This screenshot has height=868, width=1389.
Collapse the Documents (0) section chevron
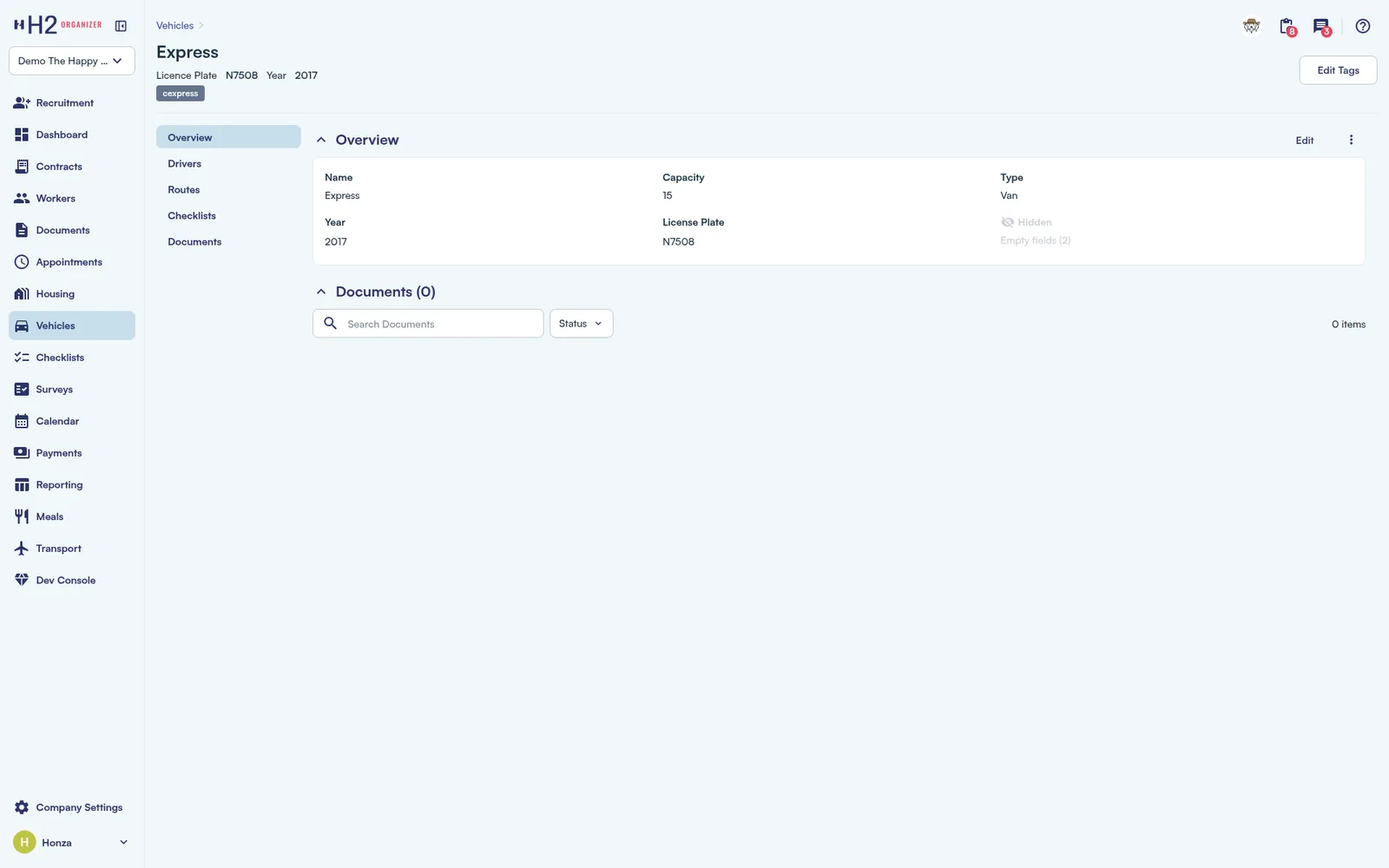click(321, 292)
